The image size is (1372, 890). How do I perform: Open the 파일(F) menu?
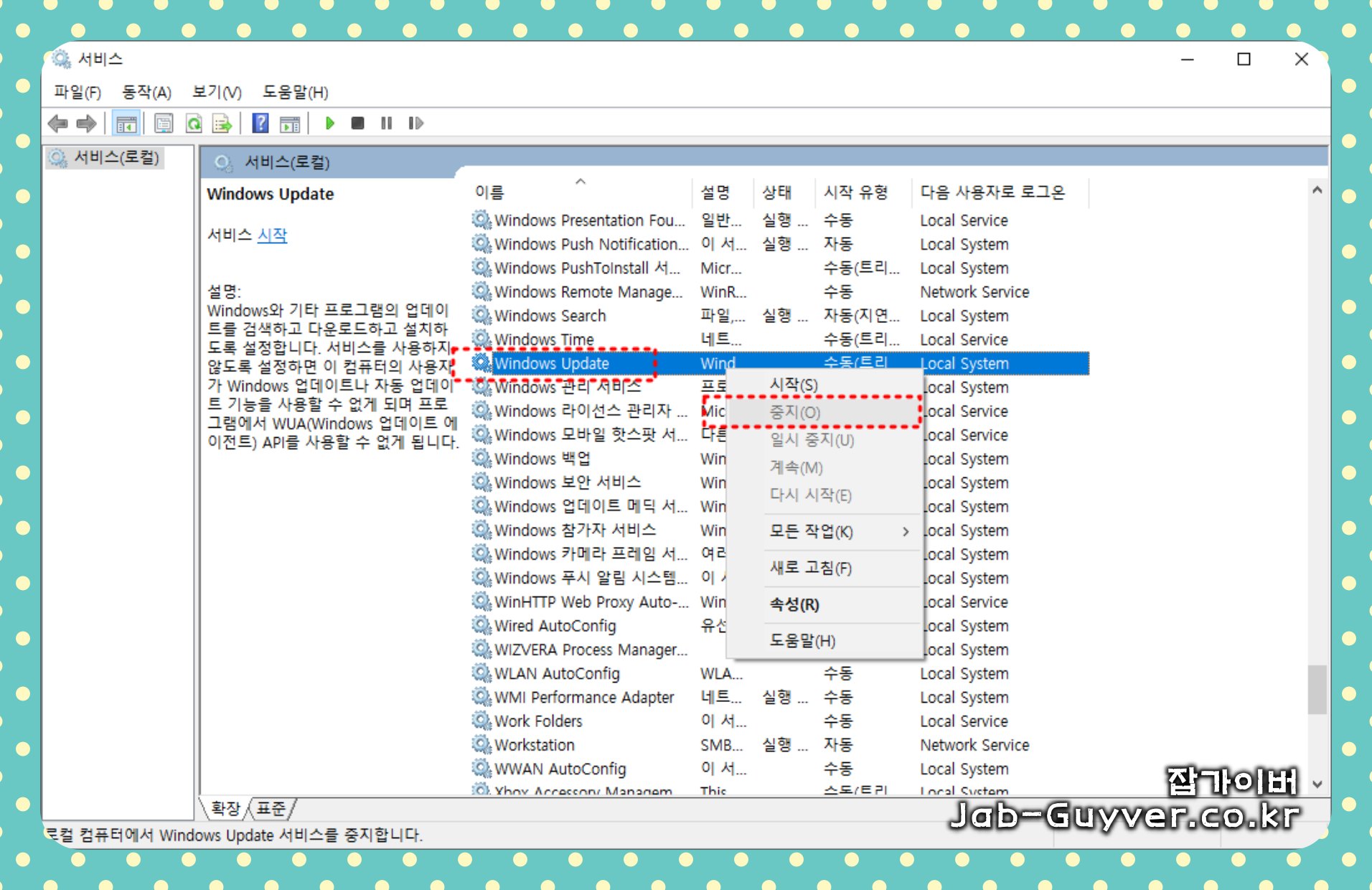coord(77,92)
